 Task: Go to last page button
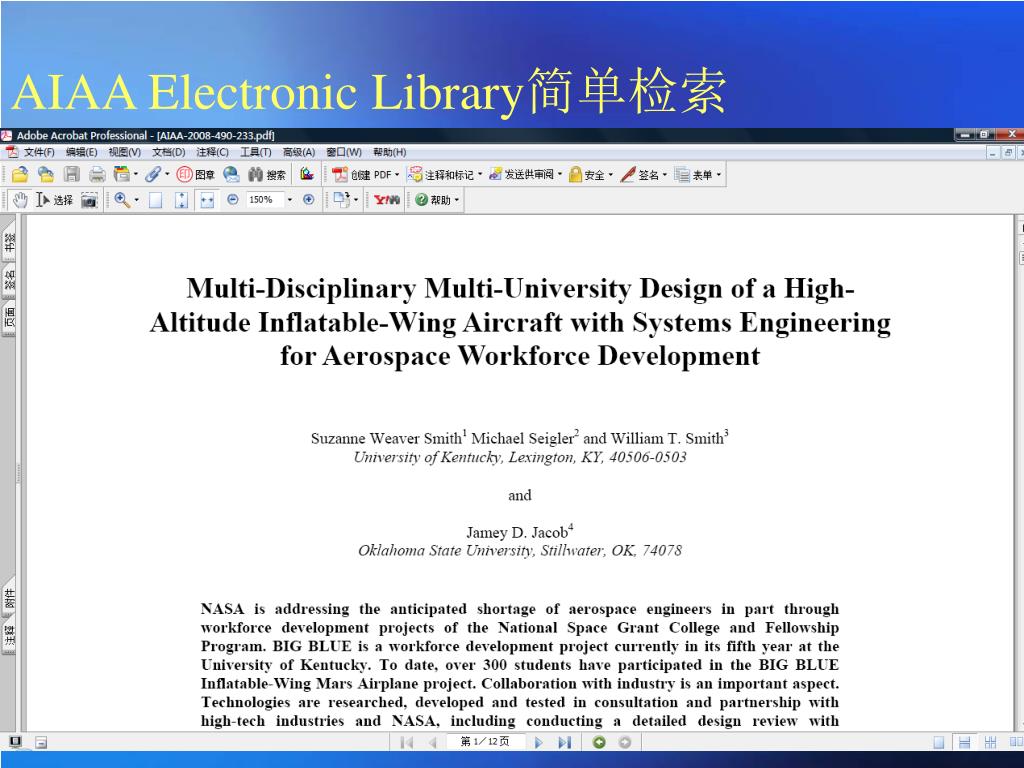[565, 743]
